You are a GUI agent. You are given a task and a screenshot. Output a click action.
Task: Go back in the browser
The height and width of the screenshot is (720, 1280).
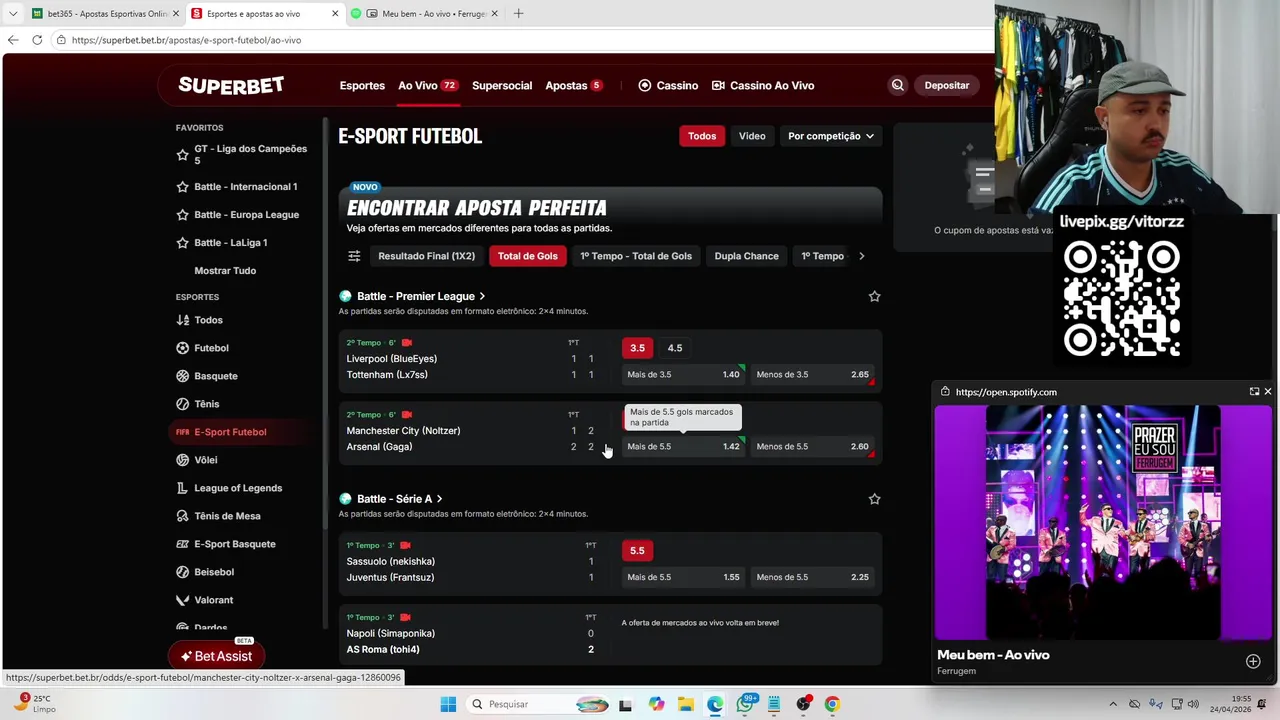(x=13, y=40)
